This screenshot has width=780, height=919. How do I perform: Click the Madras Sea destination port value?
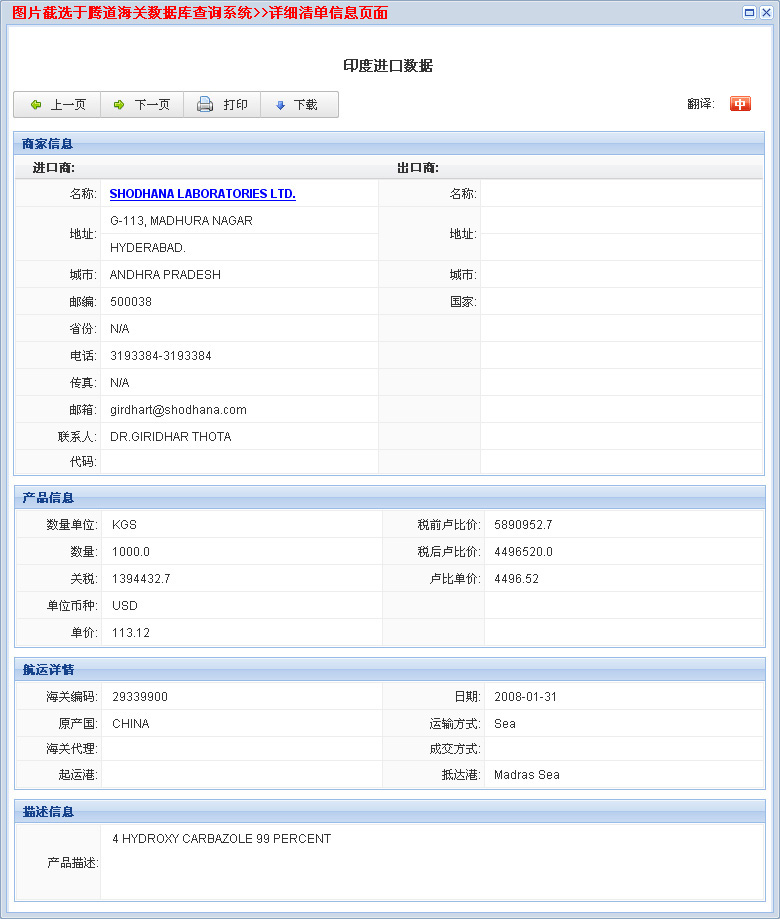click(x=527, y=775)
